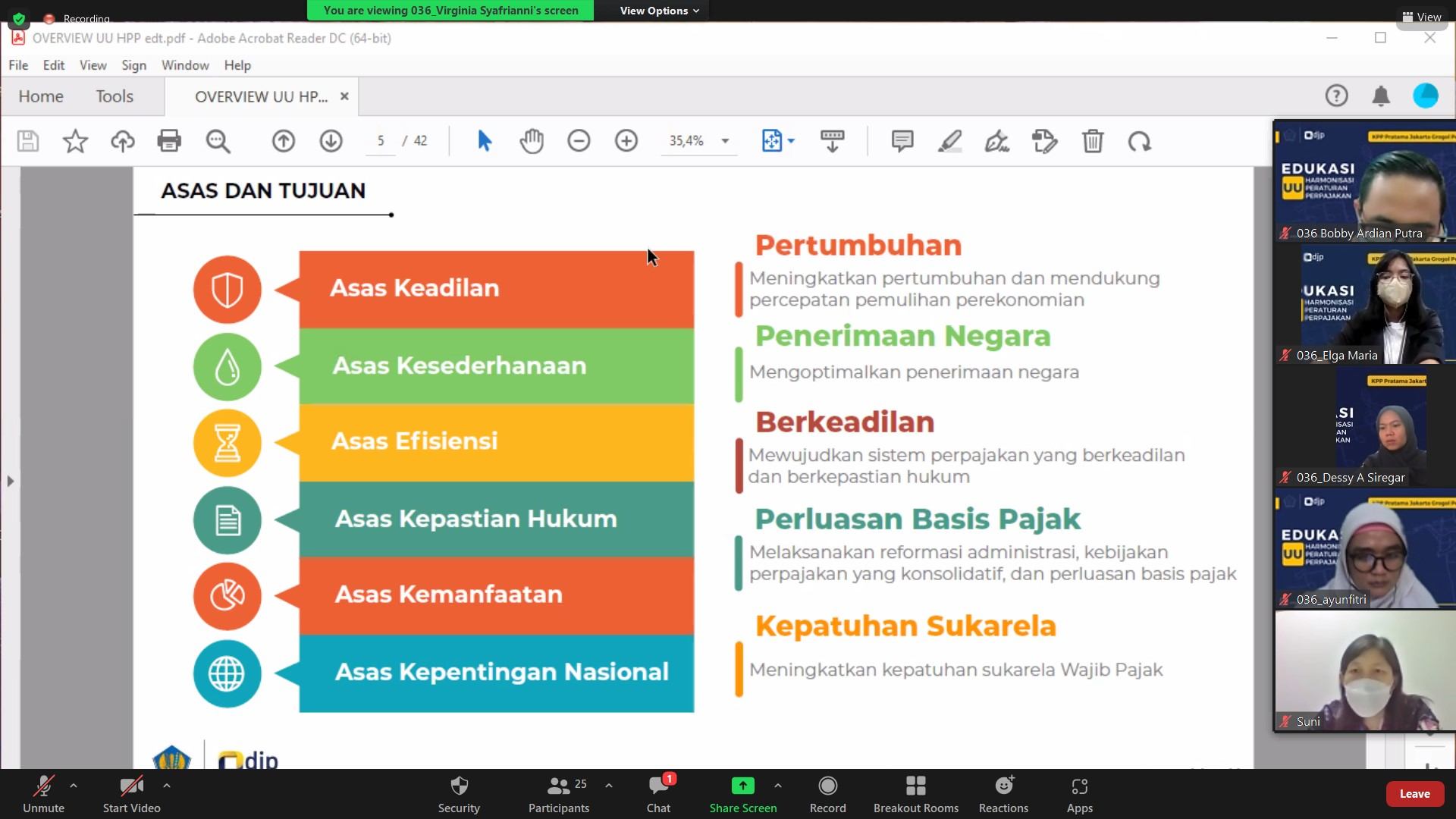Go to previous page arrow icon
This screenshot has width=1456, height=819.
point(284,141)
